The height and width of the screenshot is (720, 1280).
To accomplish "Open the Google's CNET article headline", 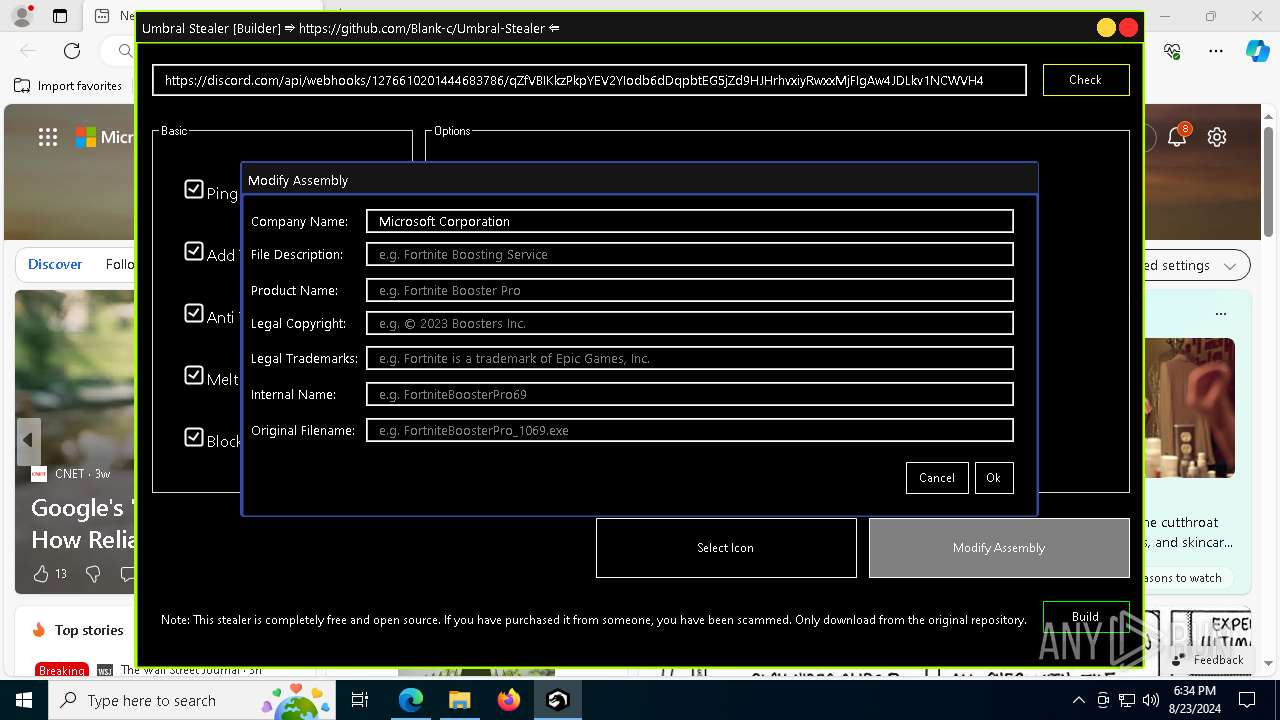I will (84, 523).
